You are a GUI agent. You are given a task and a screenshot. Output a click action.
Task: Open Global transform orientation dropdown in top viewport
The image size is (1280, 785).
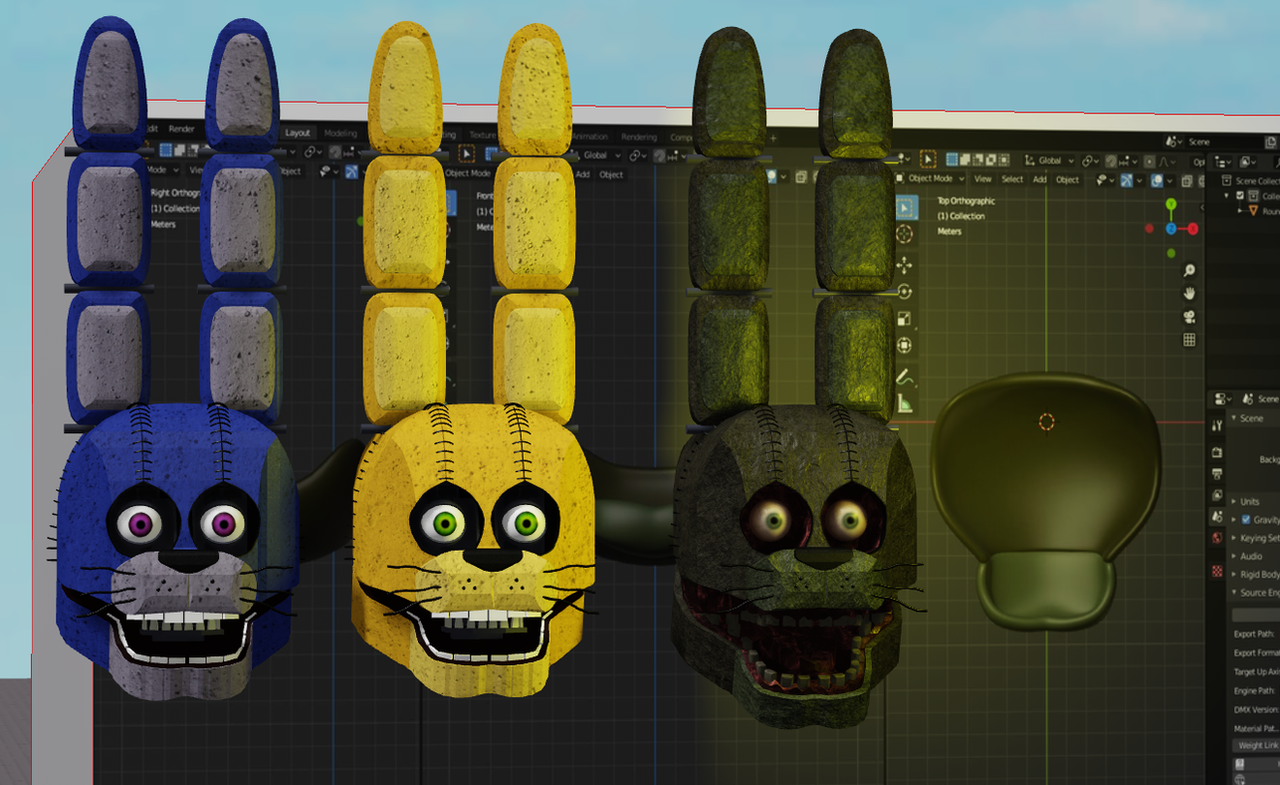pyautogui.click(x=1049, y=160)
